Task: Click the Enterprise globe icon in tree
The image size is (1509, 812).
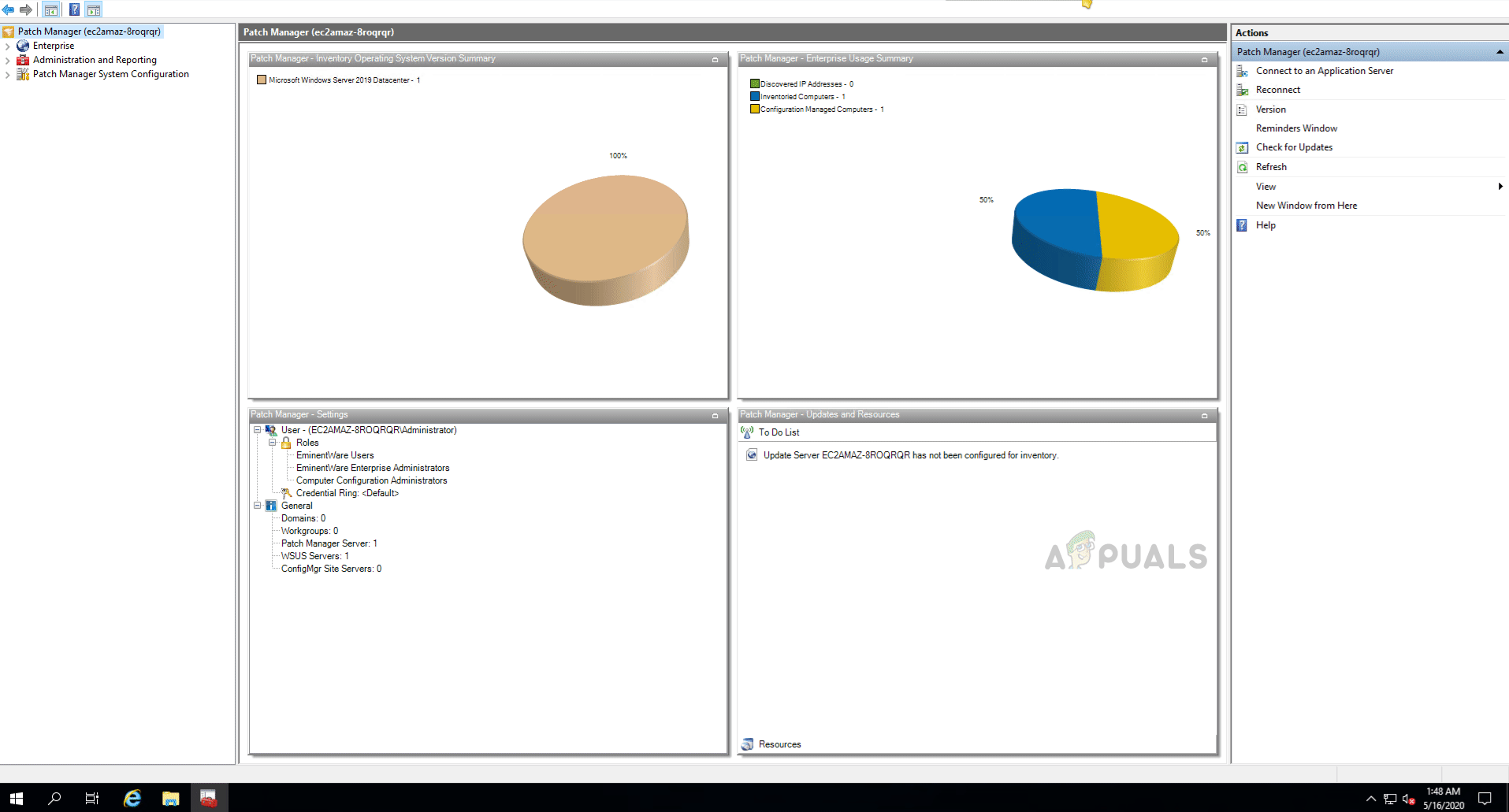Action: coord(23,46)
